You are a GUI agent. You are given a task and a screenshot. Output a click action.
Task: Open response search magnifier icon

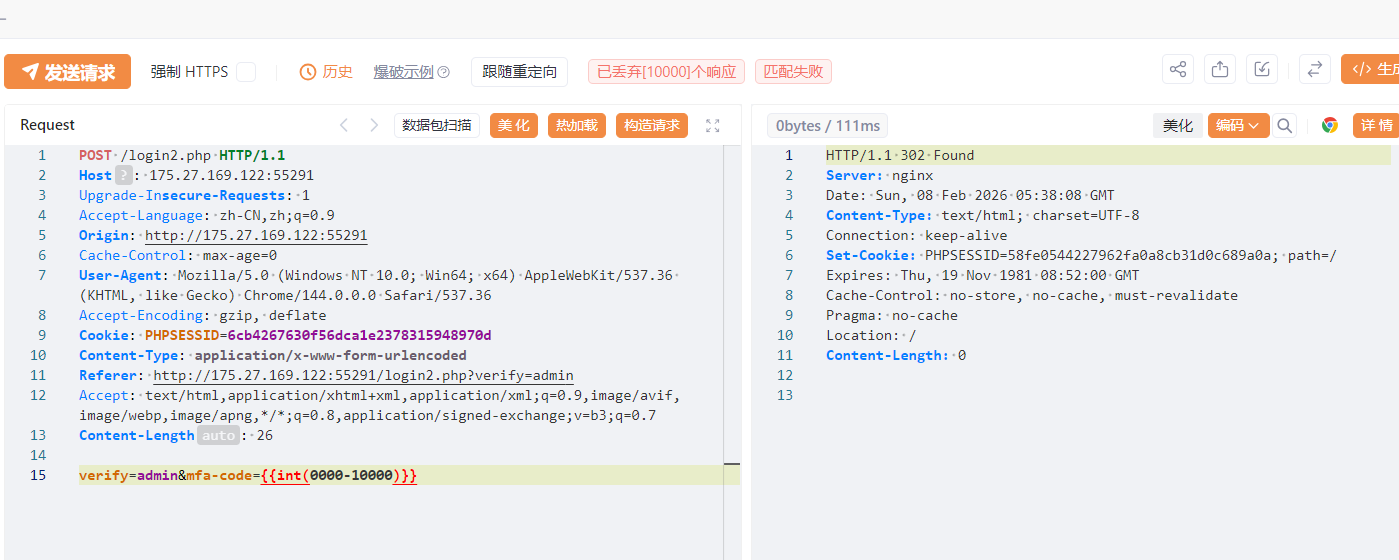pos(1285,125)
